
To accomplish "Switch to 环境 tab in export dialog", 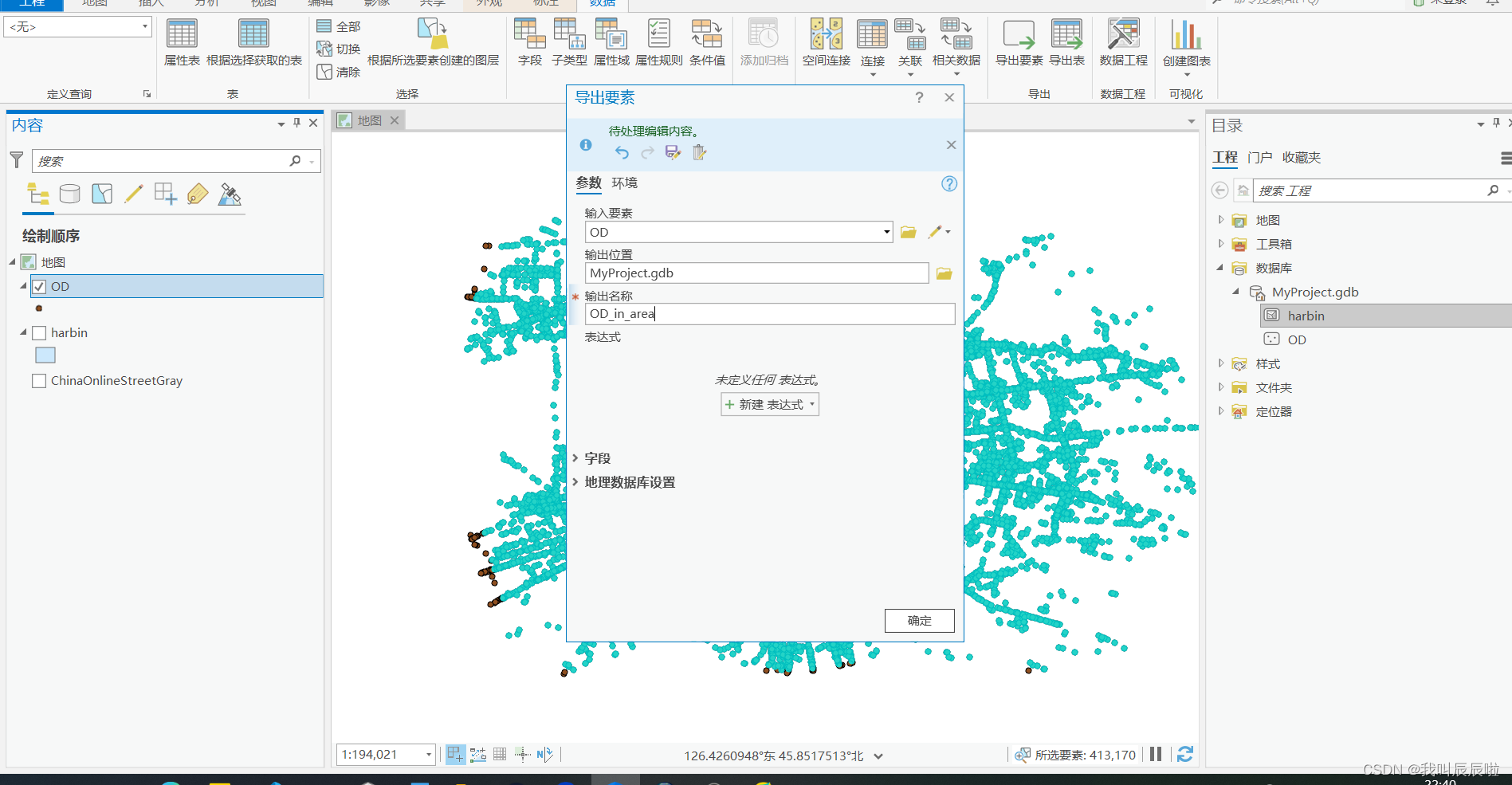I will click(x=625, y=183).
